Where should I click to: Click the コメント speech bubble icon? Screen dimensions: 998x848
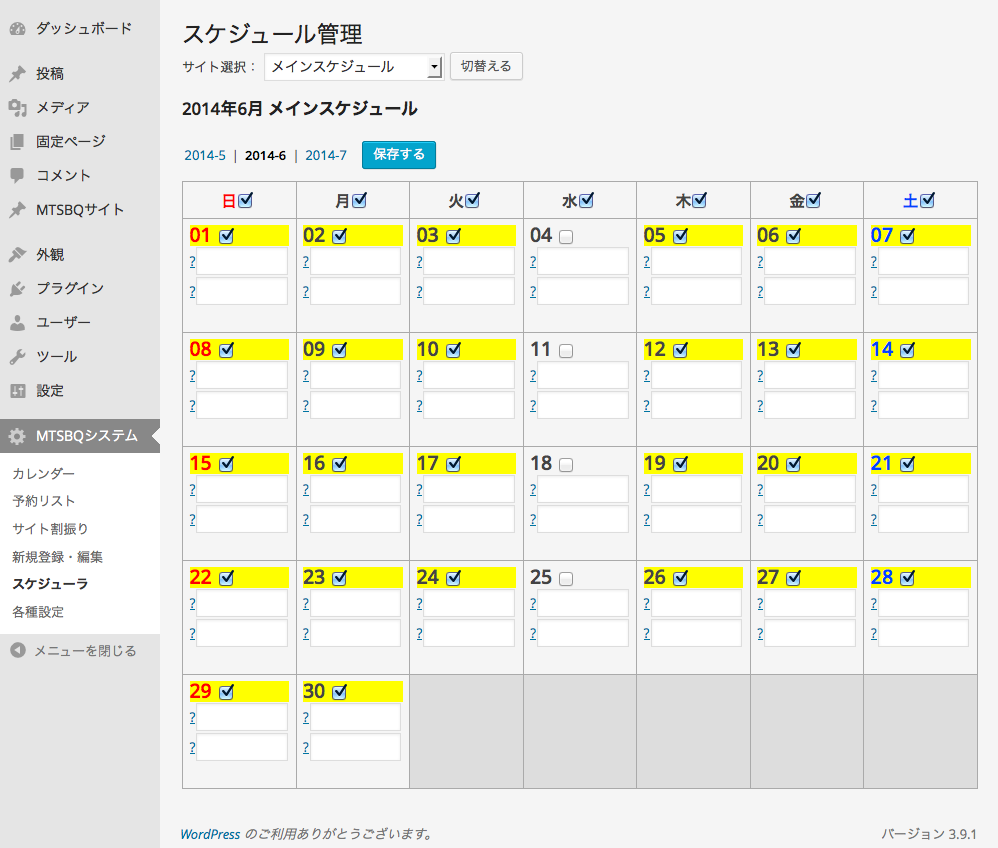pos(18,176)
